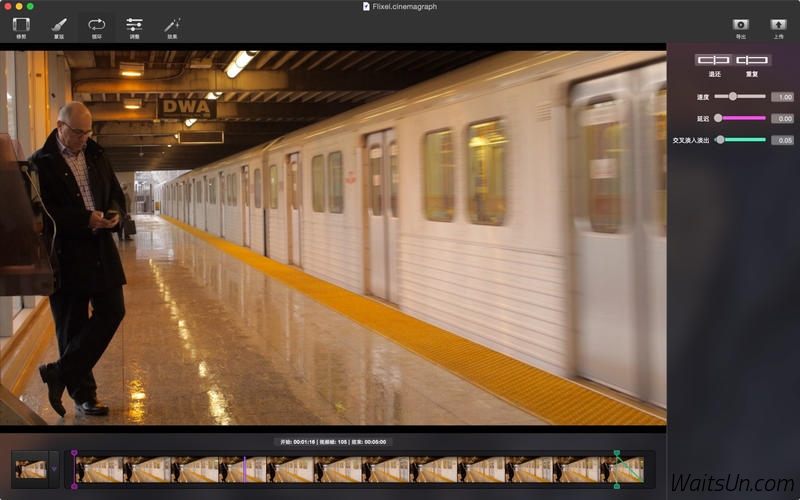Viewport: 800px width, 500px height.
Task: Click the Flixel.cinemagraph document title
Action: click(x=404, y=7)
